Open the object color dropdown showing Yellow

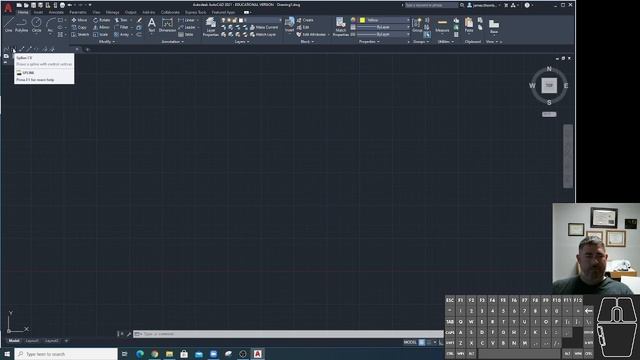click(x=384, y=20)
